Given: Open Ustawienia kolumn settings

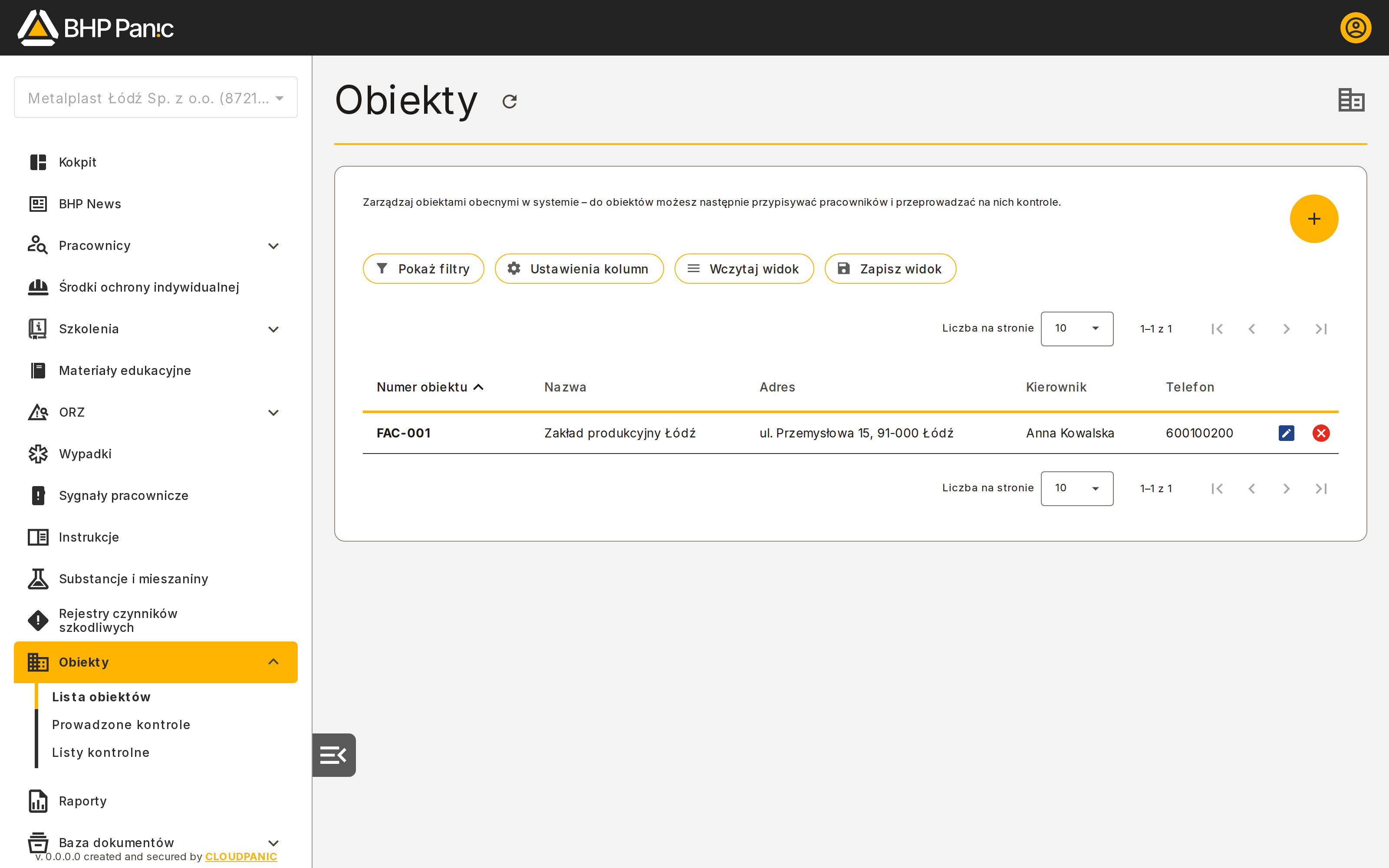Looking at the screenshot, I should 579,269.
